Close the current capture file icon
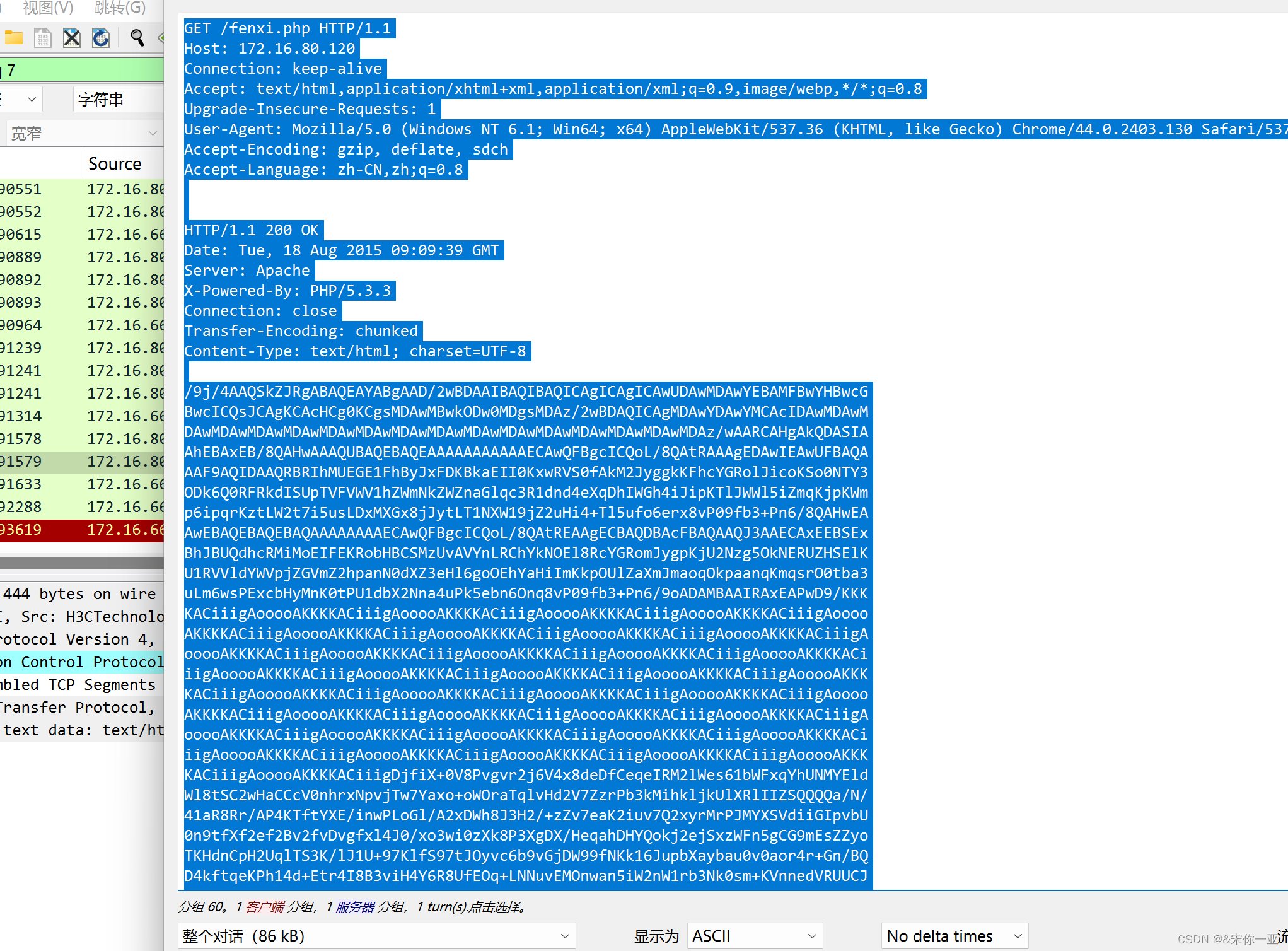Viewport: 1288px width, 951px height. [x=72, y=38]
